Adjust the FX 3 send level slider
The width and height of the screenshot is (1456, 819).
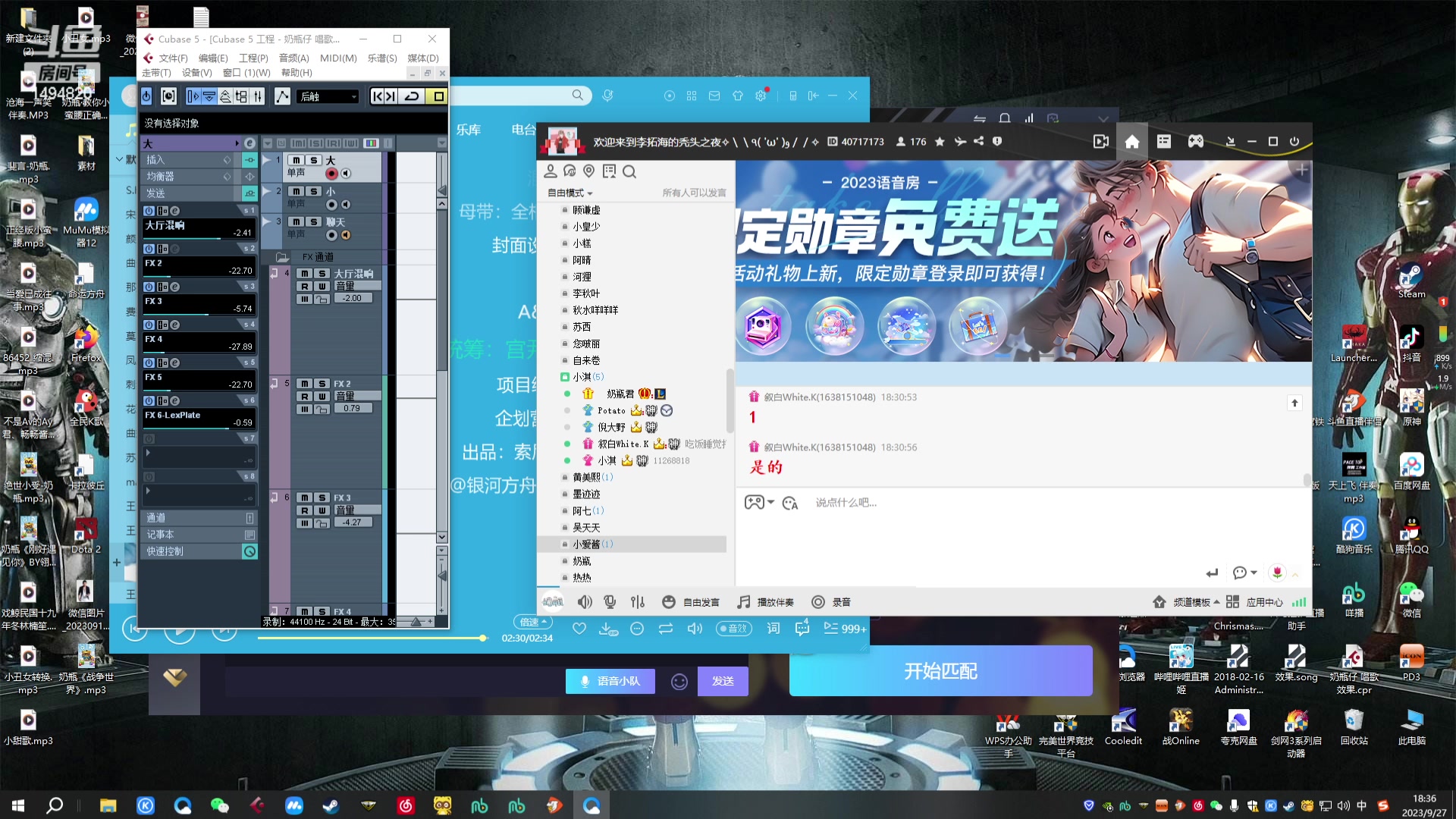[199, 315]
